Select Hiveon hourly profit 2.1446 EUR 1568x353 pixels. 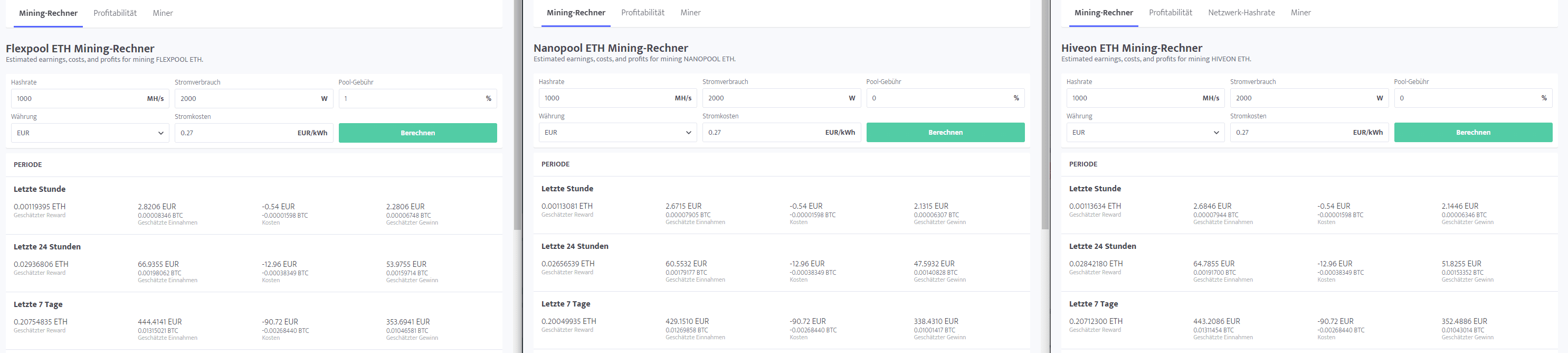[x=1460, y=206]
